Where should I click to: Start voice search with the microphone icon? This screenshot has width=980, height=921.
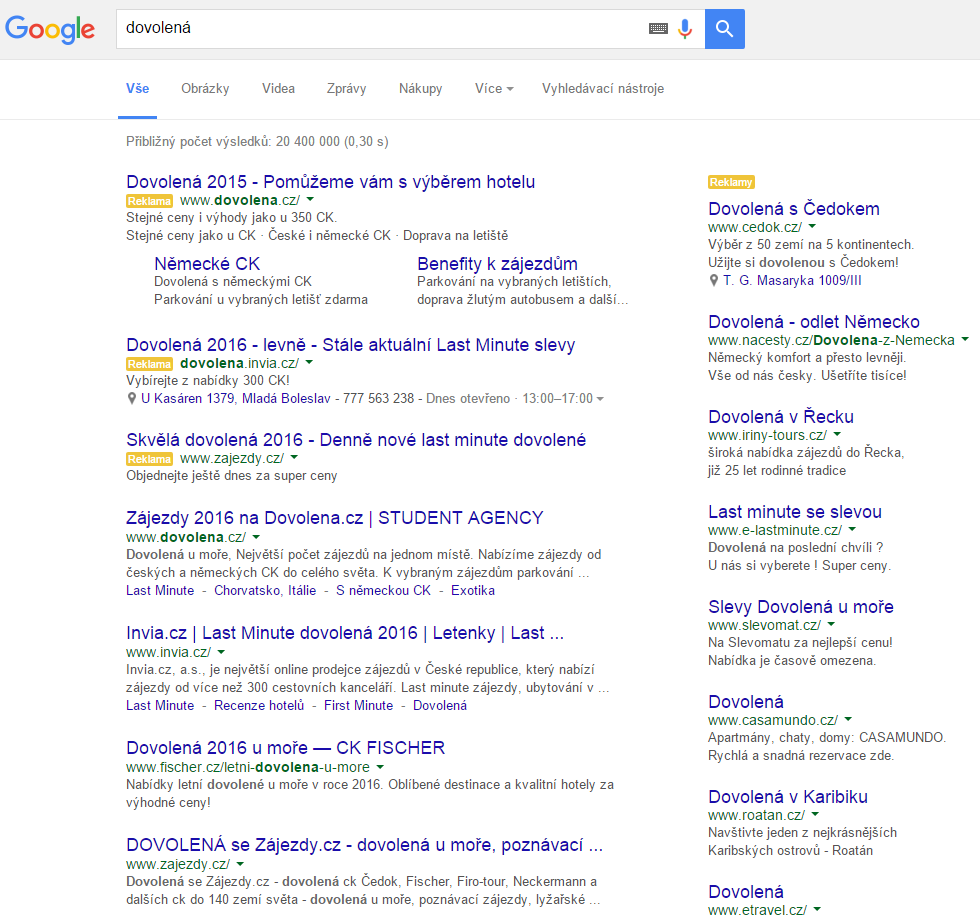[685, 29]
